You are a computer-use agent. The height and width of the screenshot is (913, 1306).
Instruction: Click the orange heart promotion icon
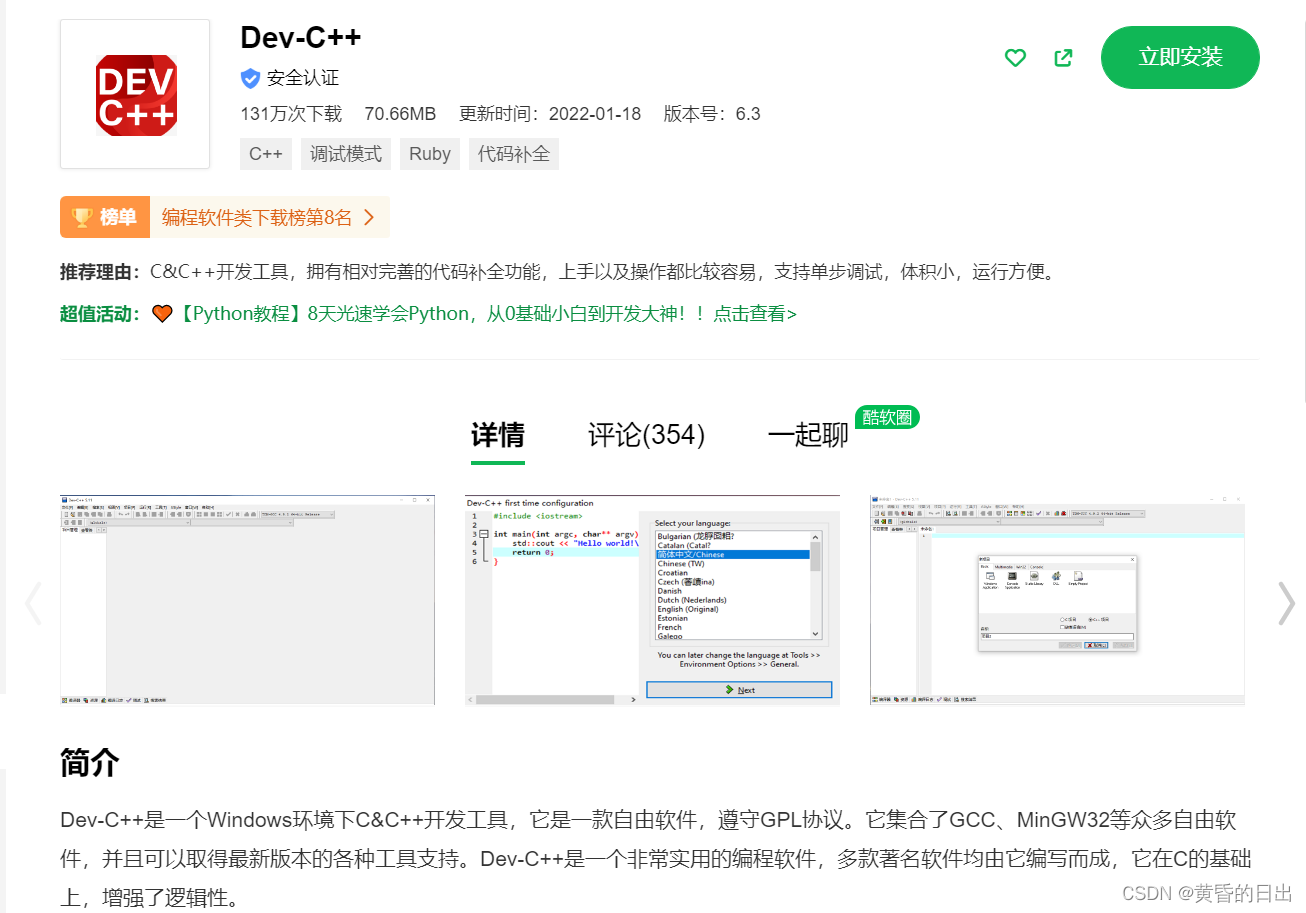163,314
